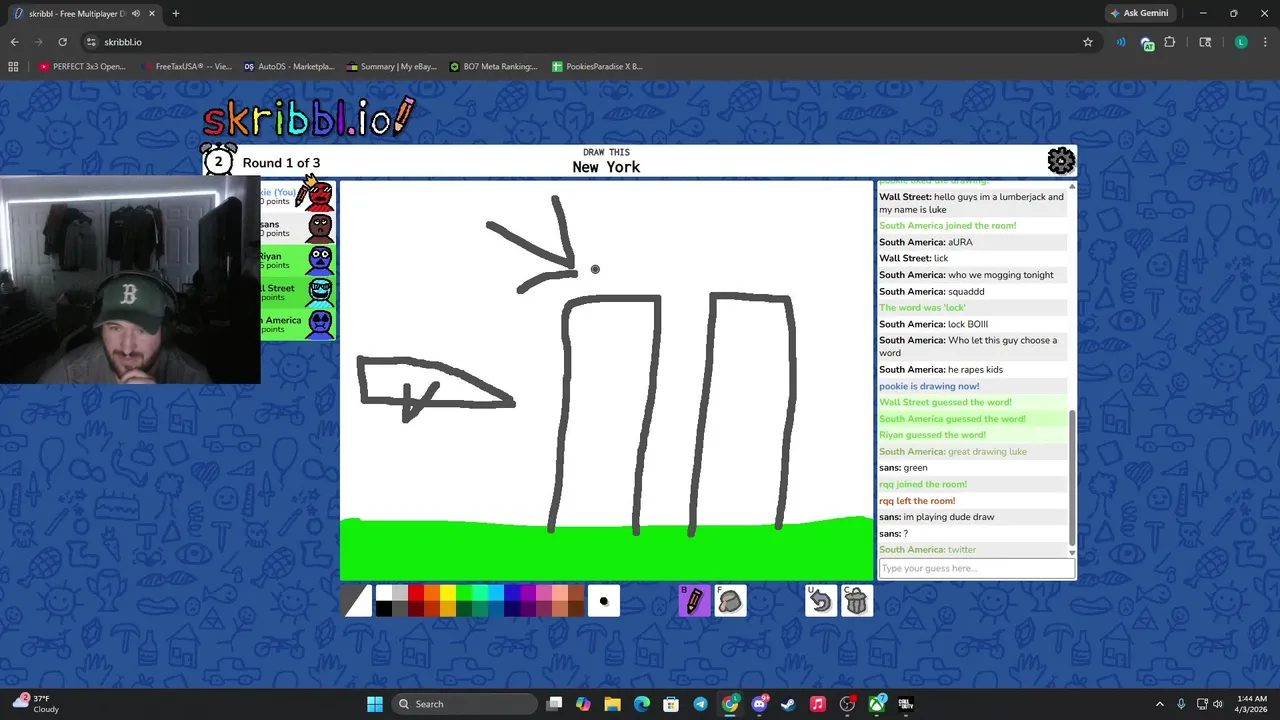Pick the light cyan color swatch
Viewport: 1280px width, 720px height.
(496, 593)
